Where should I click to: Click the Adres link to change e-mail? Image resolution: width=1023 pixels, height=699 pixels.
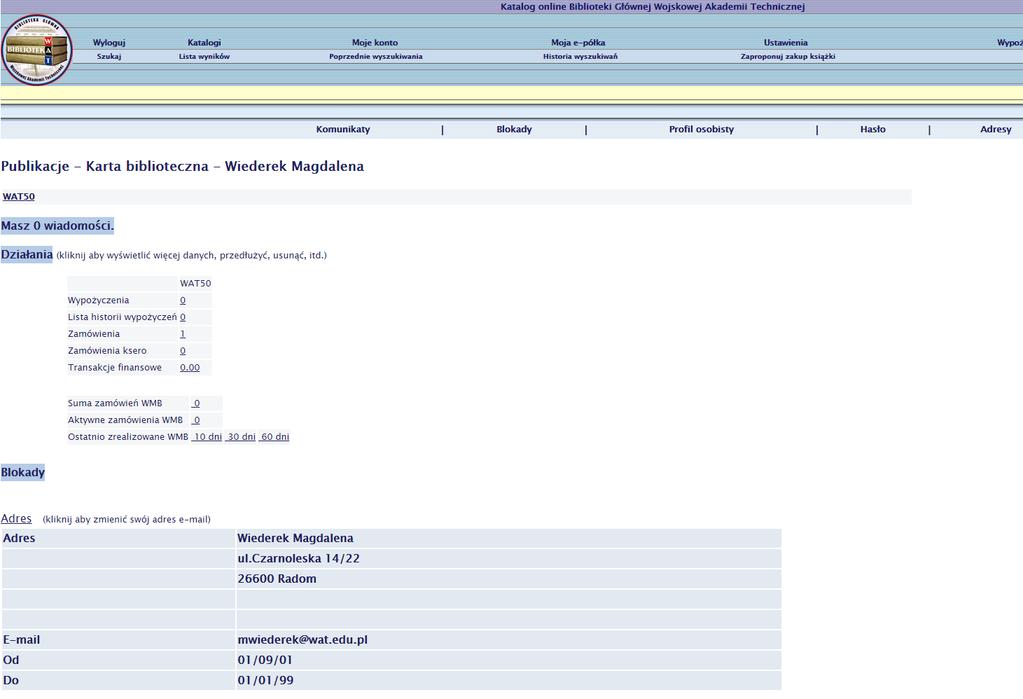point(16,518)
